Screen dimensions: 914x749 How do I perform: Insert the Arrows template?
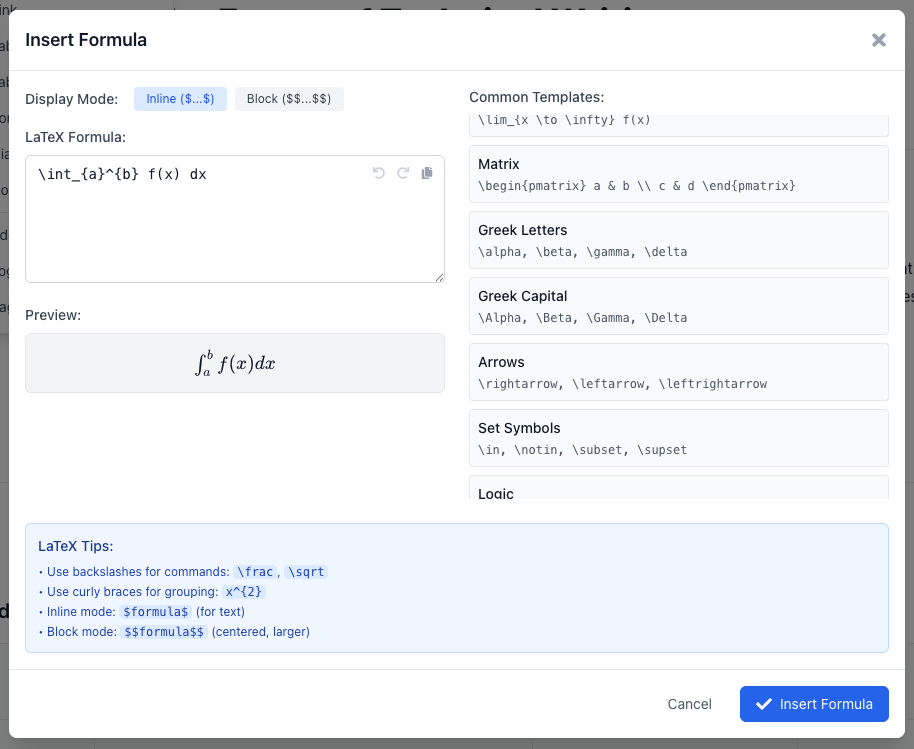(679, 372)
